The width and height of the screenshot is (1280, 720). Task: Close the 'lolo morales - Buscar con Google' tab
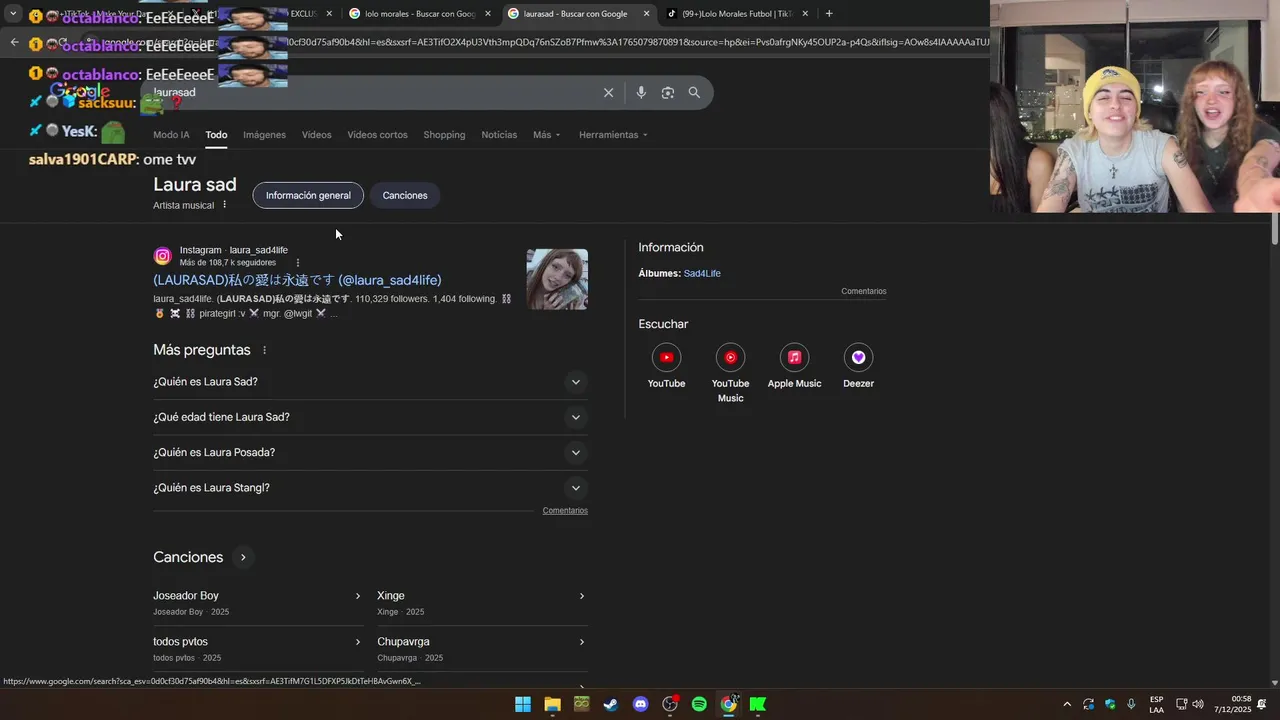(488, 14)
